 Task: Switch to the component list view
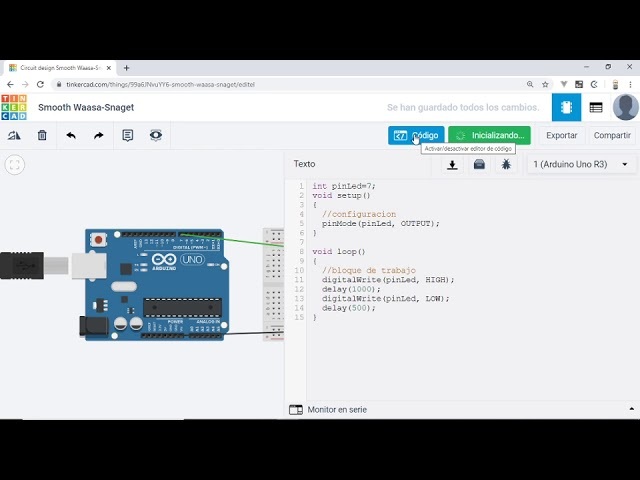[x=596, y=107]
